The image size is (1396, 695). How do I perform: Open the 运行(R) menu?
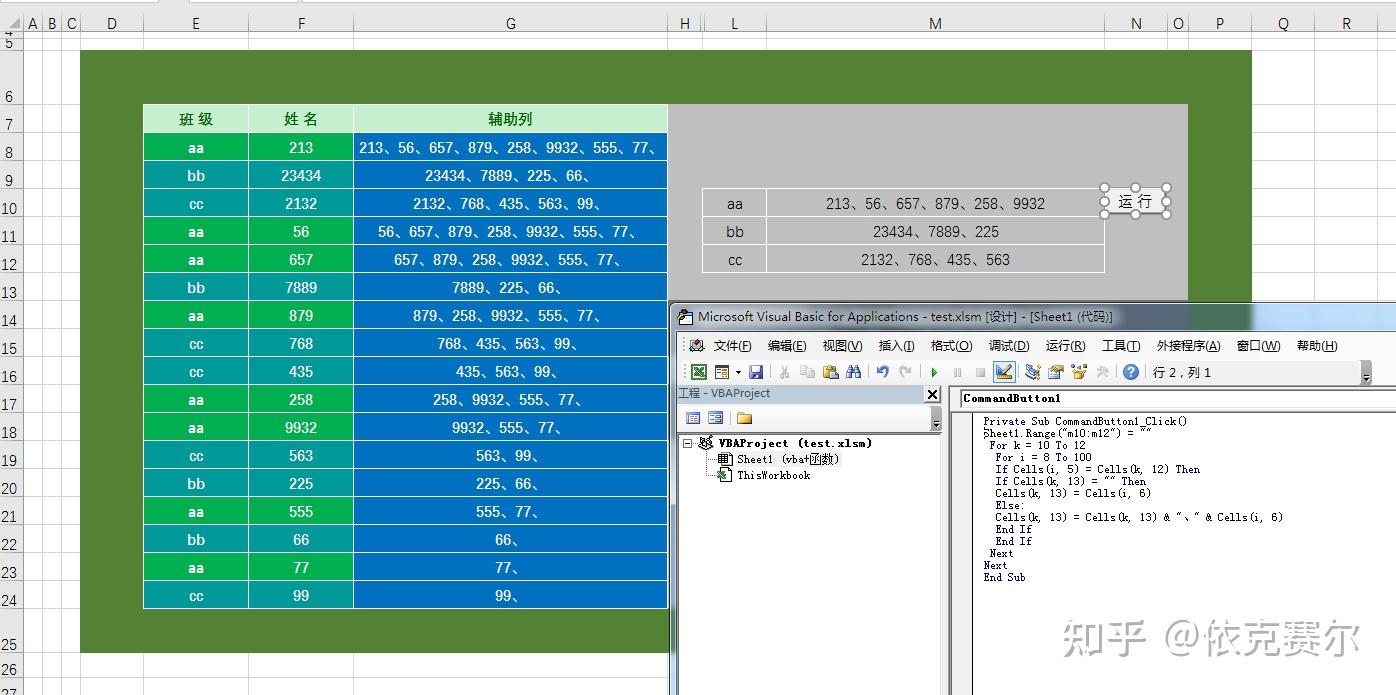pyautogui.click(x=1065, y=346)
